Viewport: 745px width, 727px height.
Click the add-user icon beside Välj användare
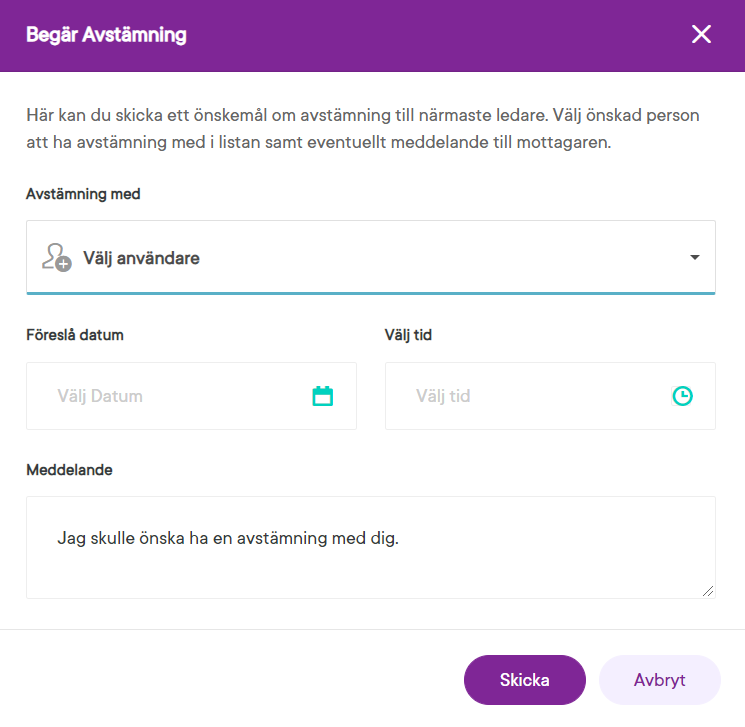coord(56,258)
